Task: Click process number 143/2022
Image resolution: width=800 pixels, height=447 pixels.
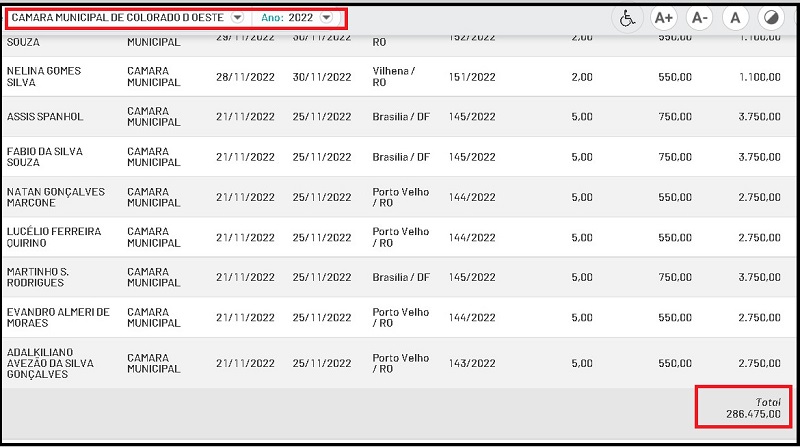Action: 472,364
